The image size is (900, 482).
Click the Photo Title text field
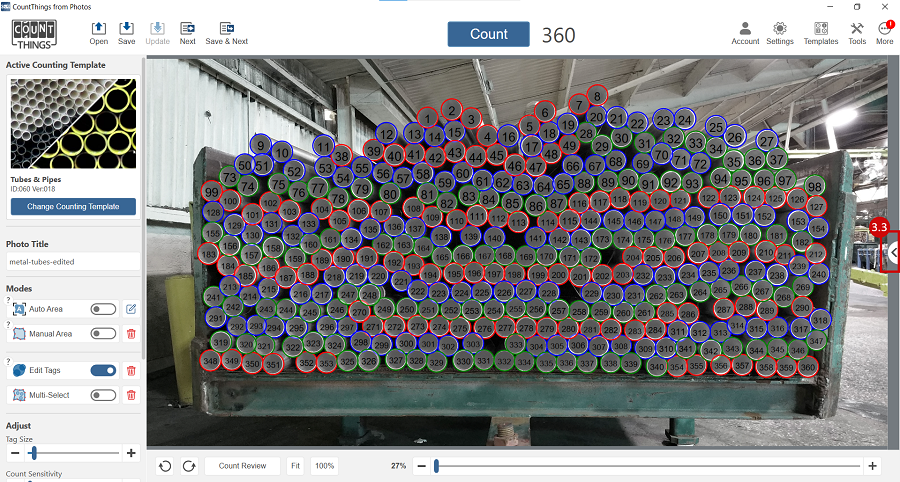(x=73, y=262)
